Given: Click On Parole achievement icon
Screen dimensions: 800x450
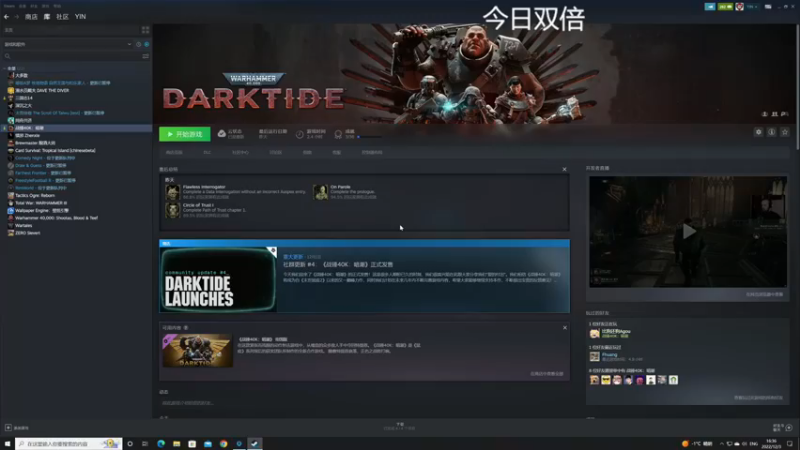Looking at the screenshot, I should pos(320,192).
